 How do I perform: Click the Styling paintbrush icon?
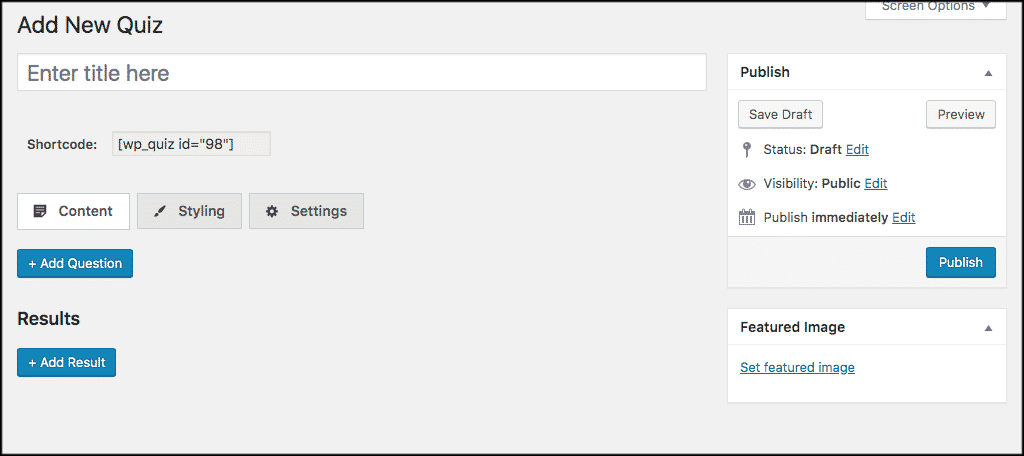coord(159,212)
